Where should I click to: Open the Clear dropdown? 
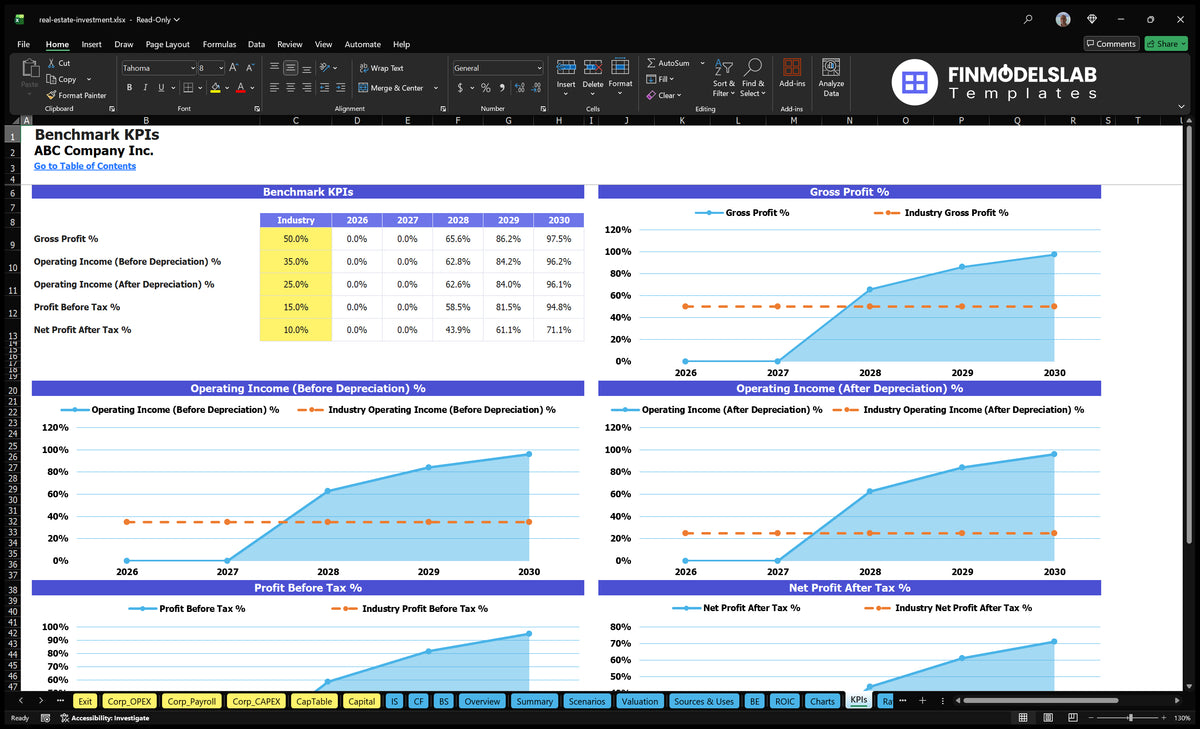[x=664, y=96]
